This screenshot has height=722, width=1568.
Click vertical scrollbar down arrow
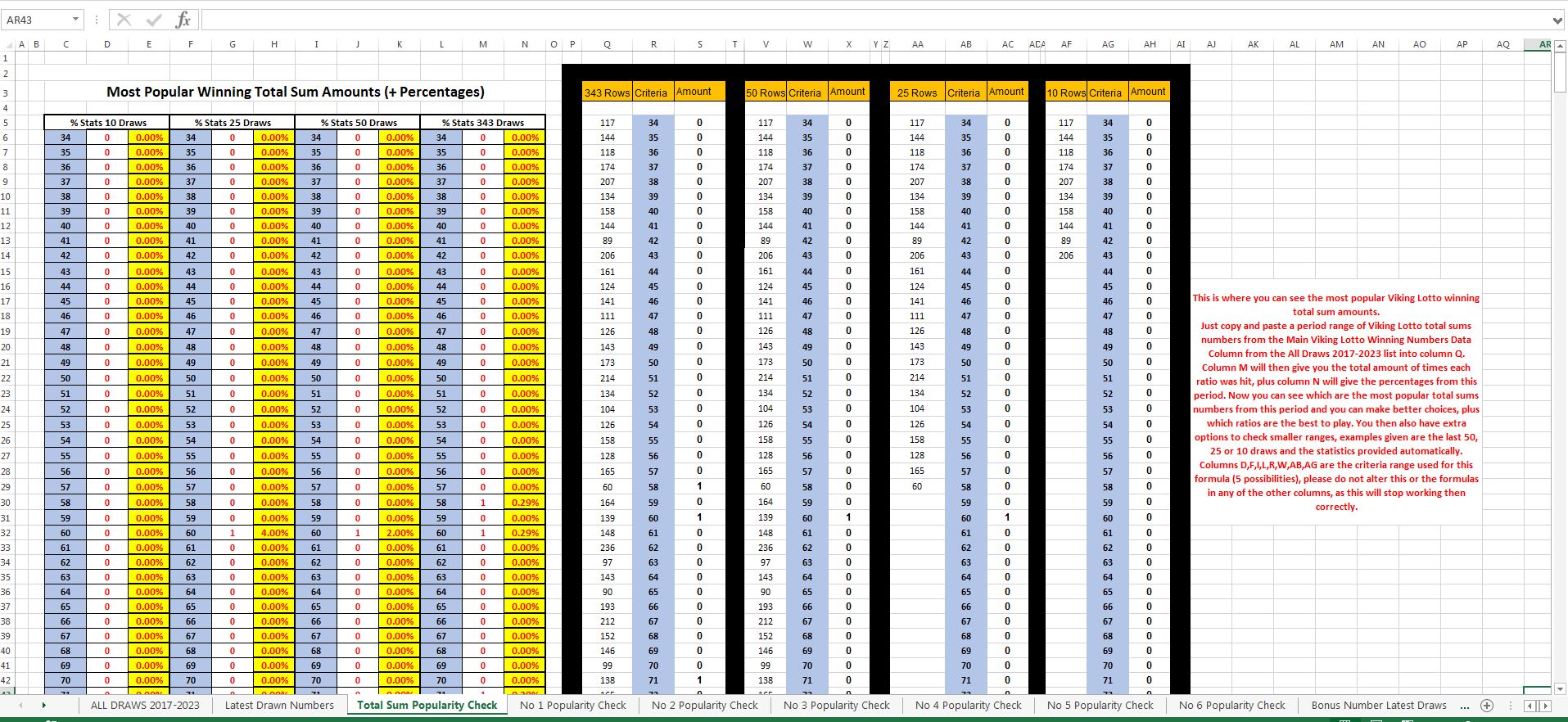click(1560, 688)
